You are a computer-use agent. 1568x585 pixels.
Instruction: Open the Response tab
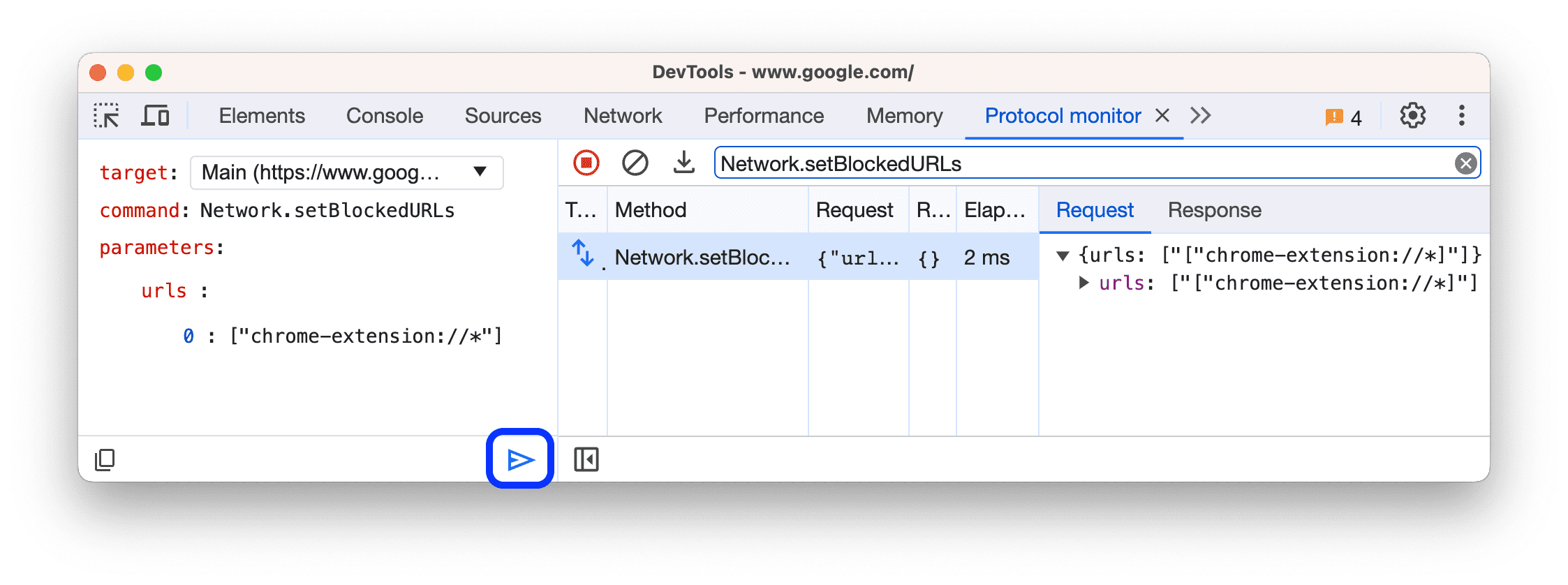pyautogui.click(x=1214, y=209)
